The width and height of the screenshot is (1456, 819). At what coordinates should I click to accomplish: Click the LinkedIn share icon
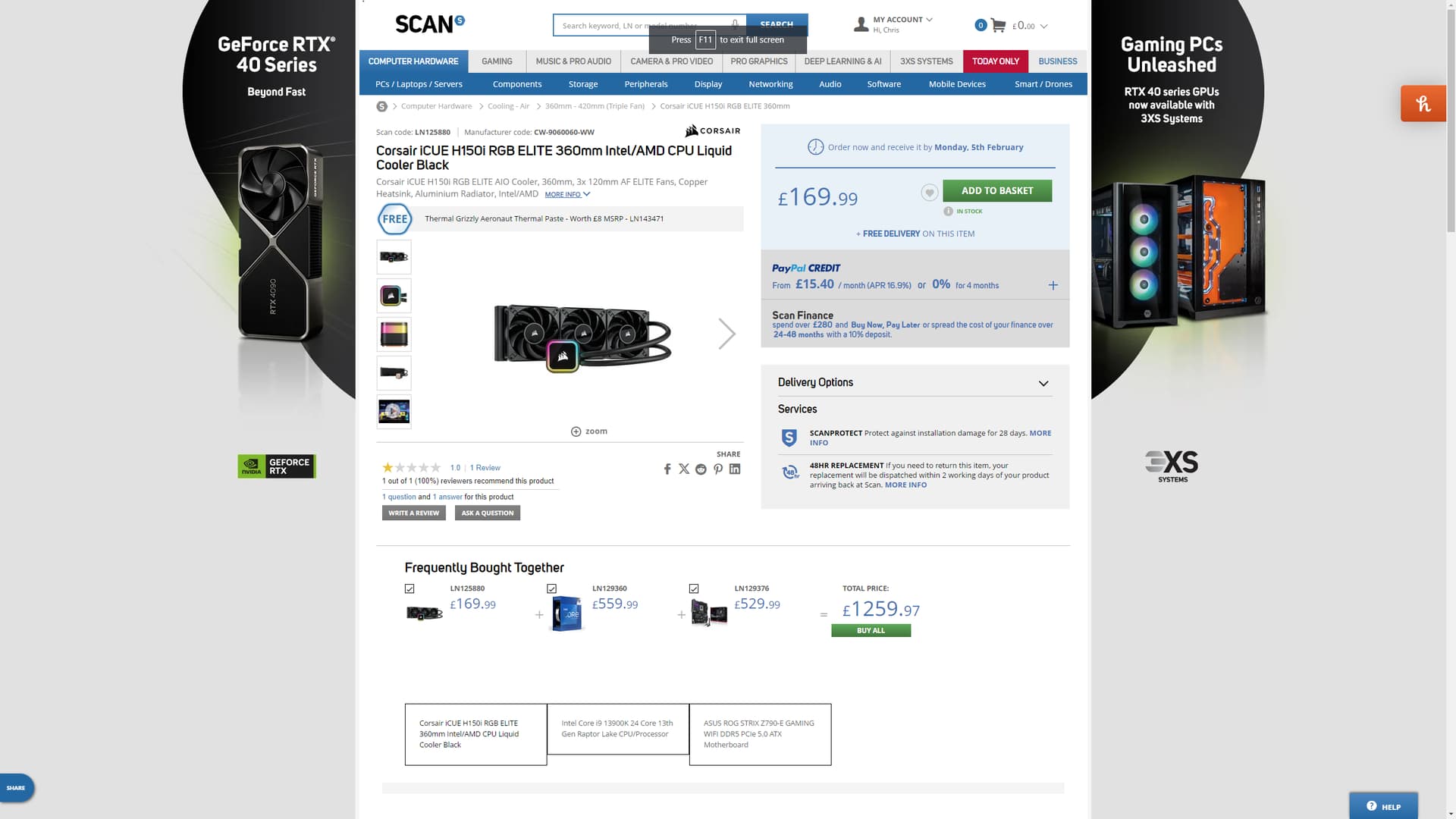point(735,469)
